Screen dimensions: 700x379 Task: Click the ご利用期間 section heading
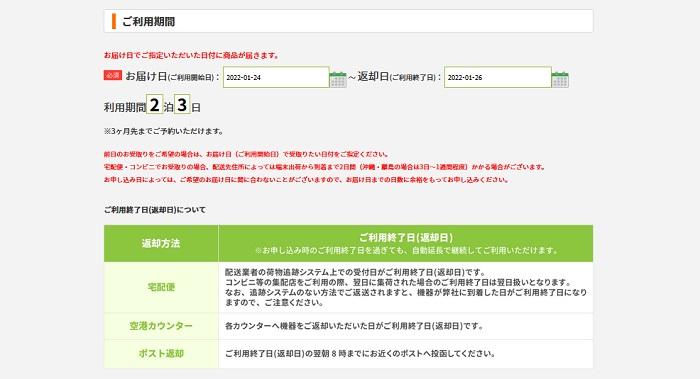tap(148, 21)
